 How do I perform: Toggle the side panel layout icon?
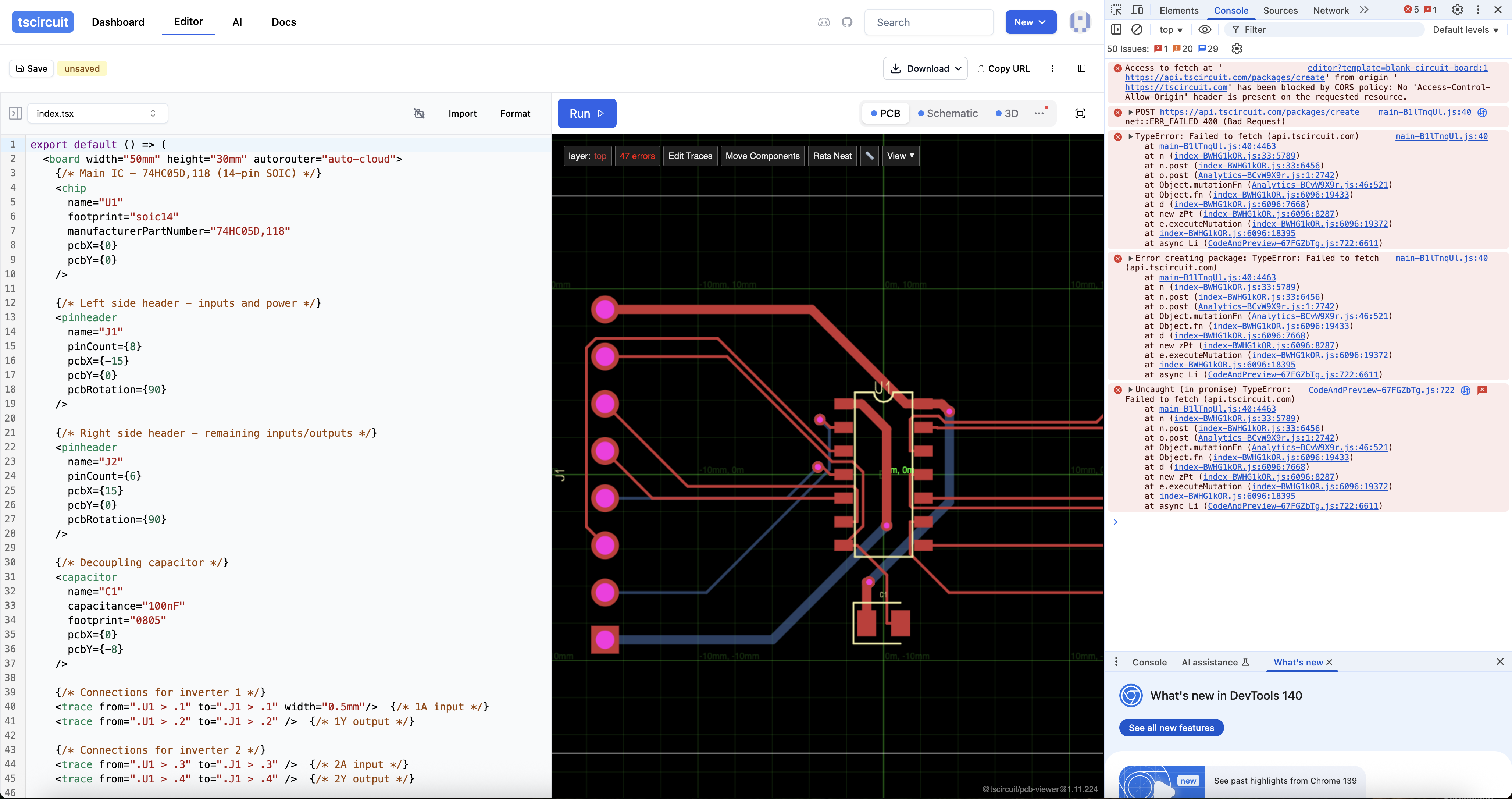point(1082,69)
